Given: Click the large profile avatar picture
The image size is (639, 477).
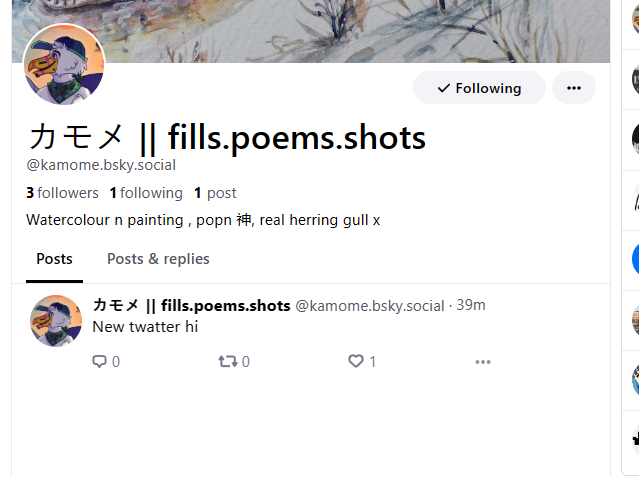Looking at the screenshot, I should (64, 65).
